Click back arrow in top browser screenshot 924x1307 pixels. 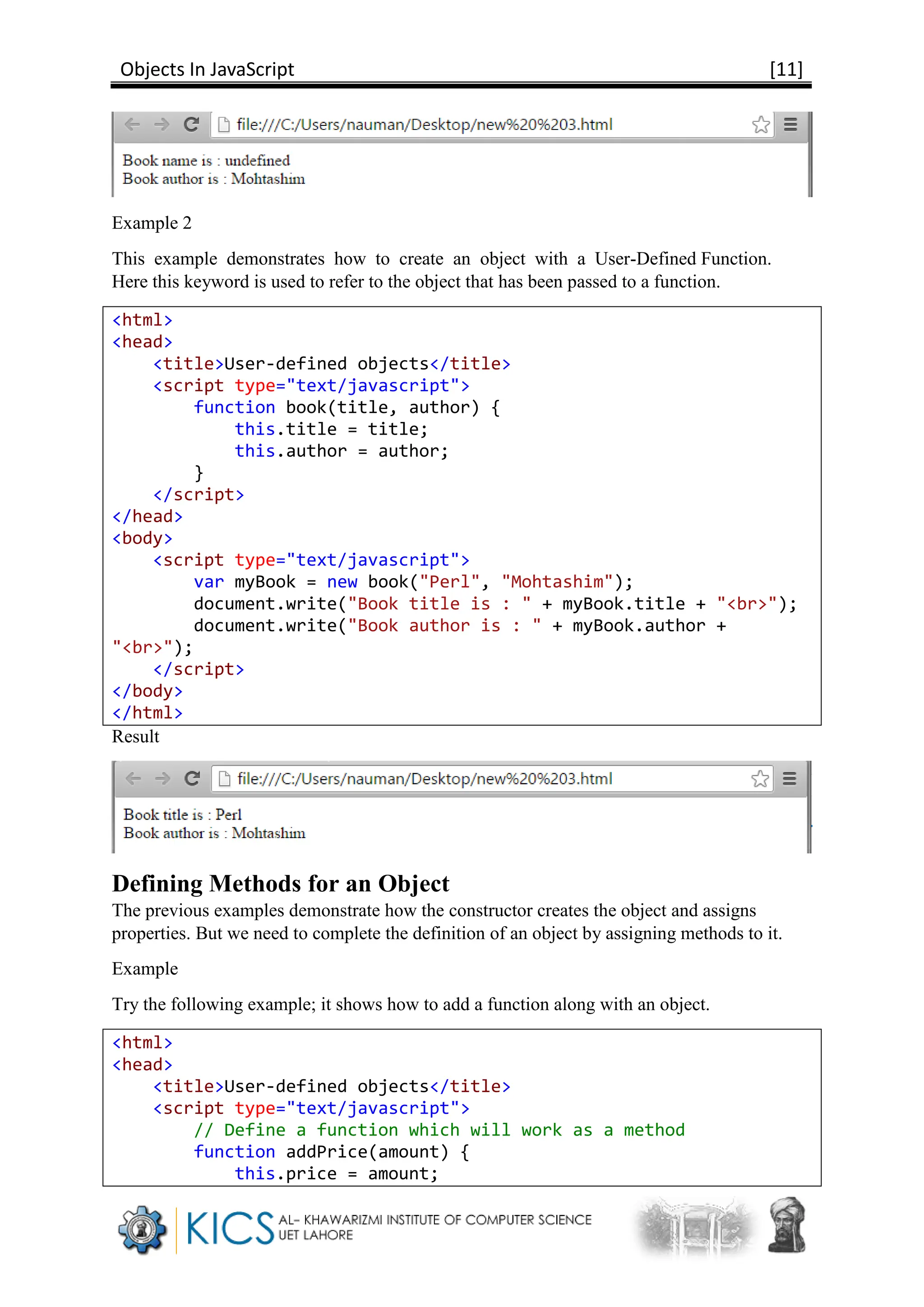[x=132, y=124]
